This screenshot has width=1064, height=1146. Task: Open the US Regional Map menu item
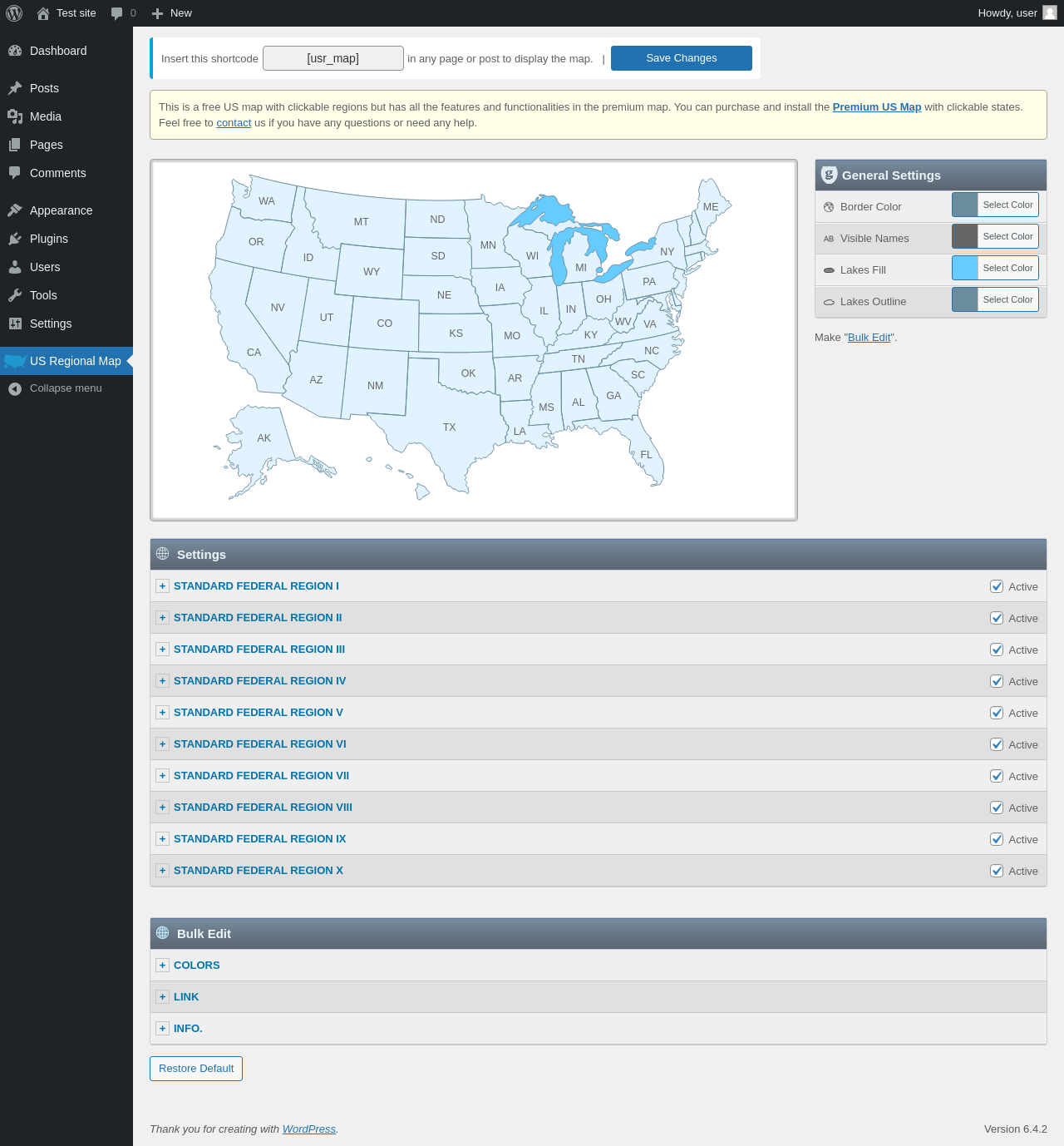tap(66, 361)
